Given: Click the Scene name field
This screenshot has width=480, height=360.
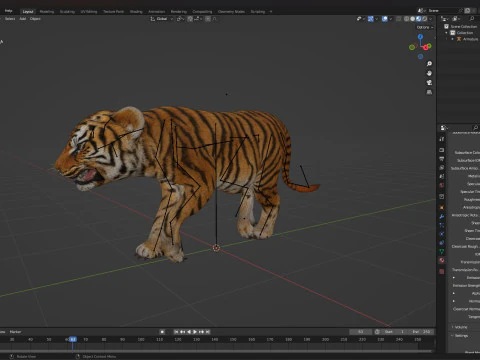Looking at the screenshot, I should pos(444,11).
